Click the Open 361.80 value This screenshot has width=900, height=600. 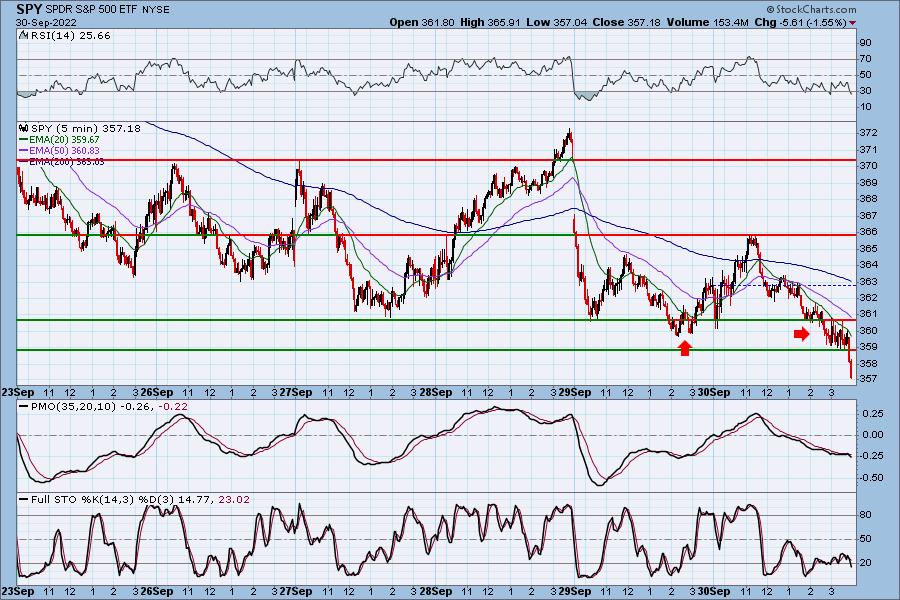(422, 22)
